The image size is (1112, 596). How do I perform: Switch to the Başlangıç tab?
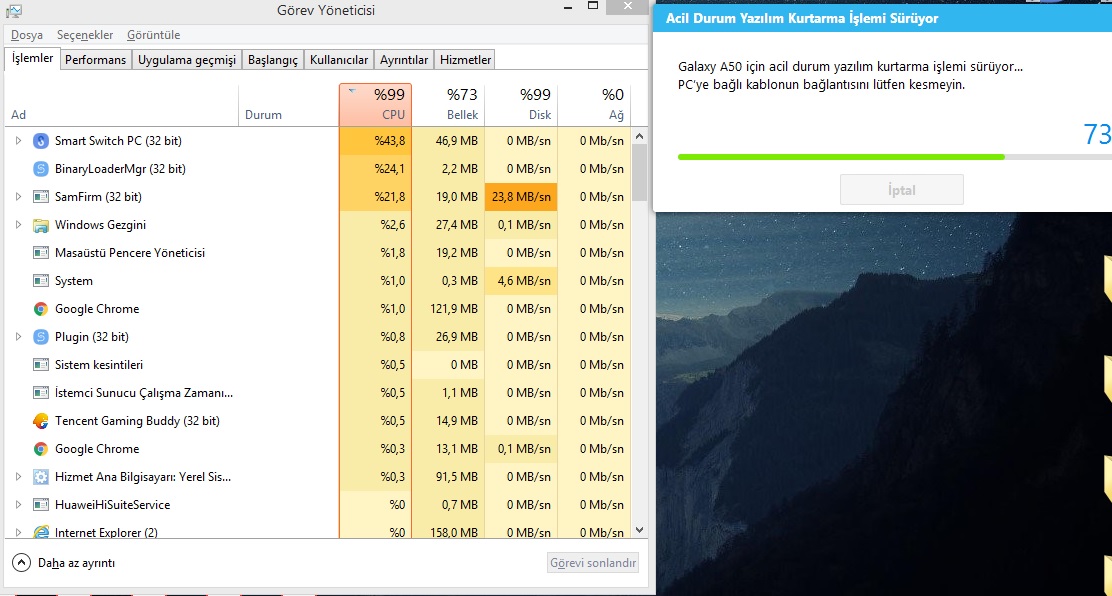273,60
